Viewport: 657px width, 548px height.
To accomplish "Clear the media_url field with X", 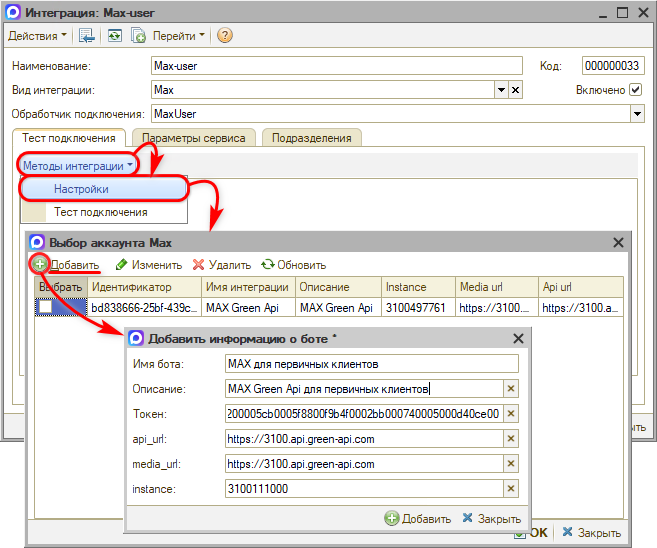I will (x=511, y=464).
